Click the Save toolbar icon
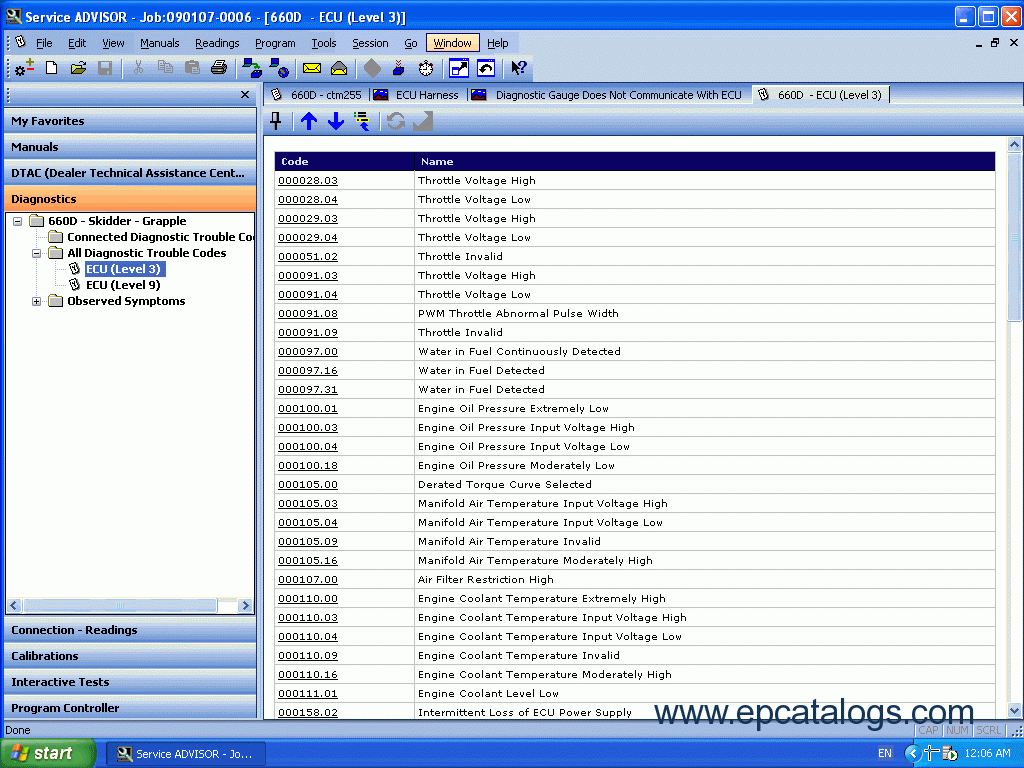Screen dimensions: 1024x768 click(x=106, y=68)
